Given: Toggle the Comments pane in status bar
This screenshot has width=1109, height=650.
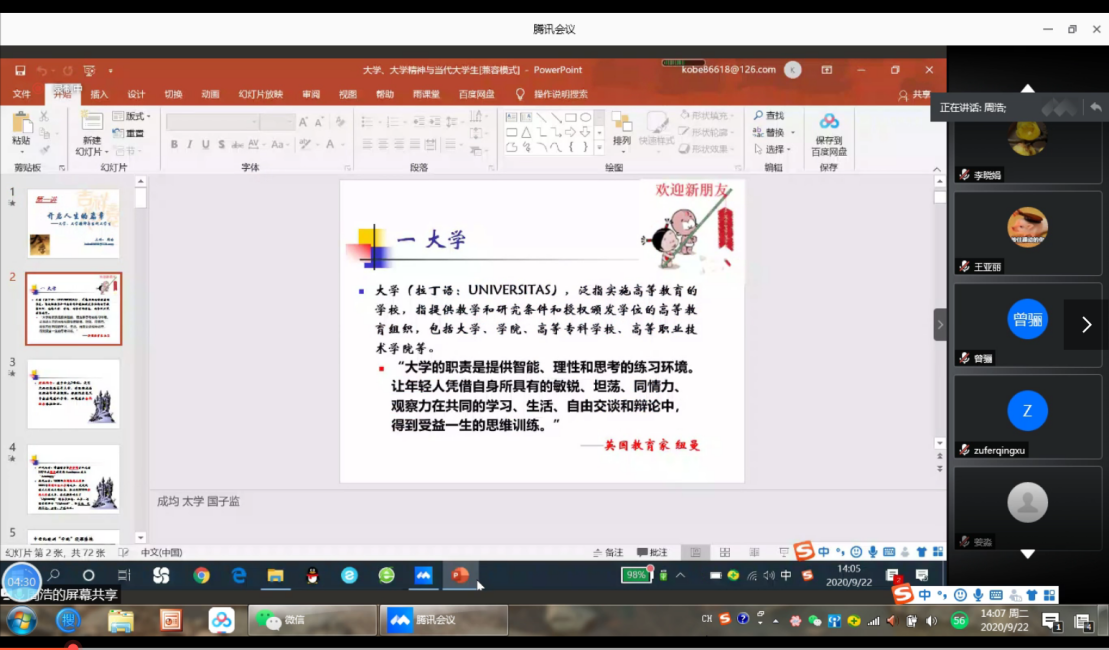Looking at the screenshot, I should (x=651, y=552).
